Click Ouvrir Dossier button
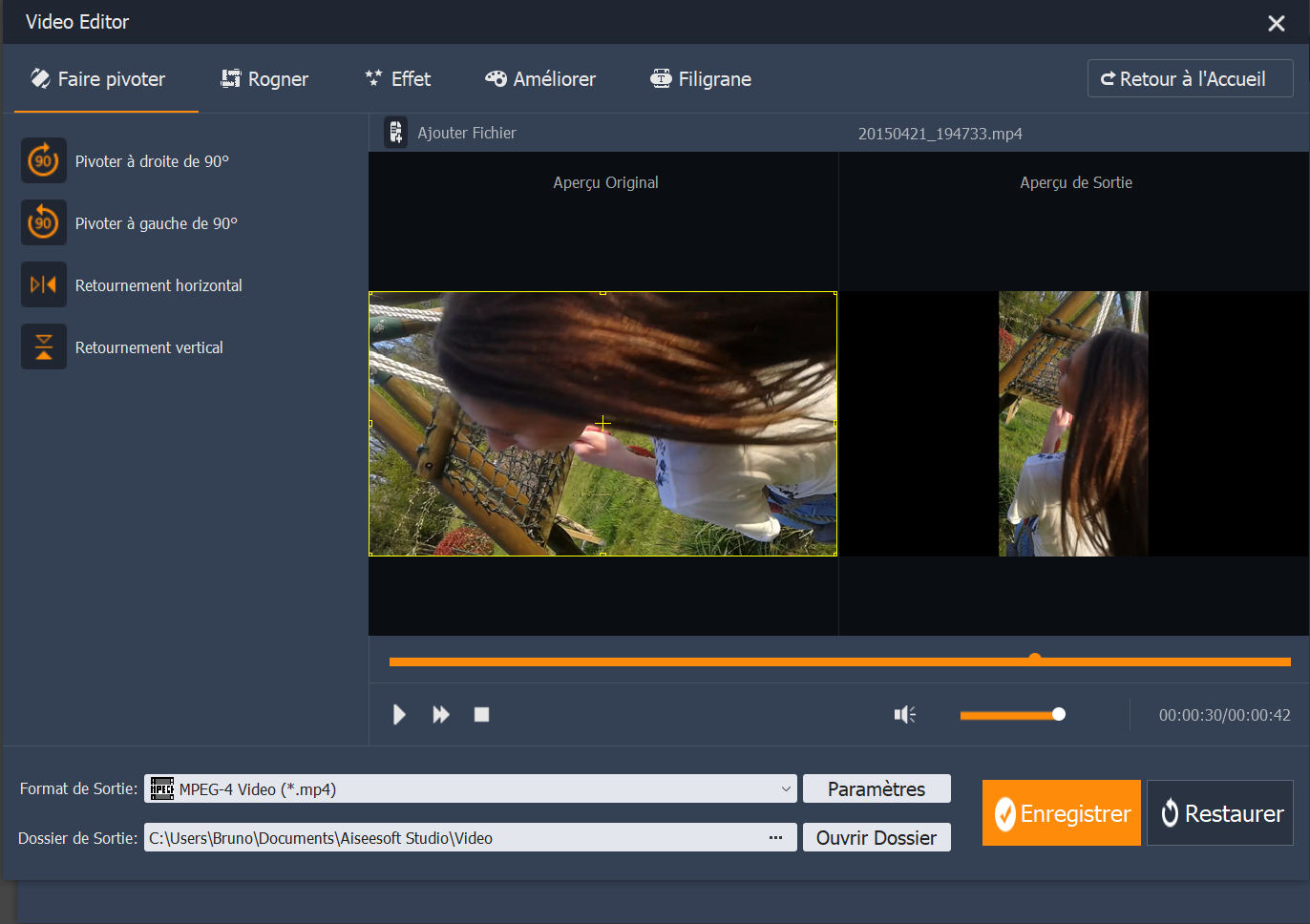 (x=877, y=837)
